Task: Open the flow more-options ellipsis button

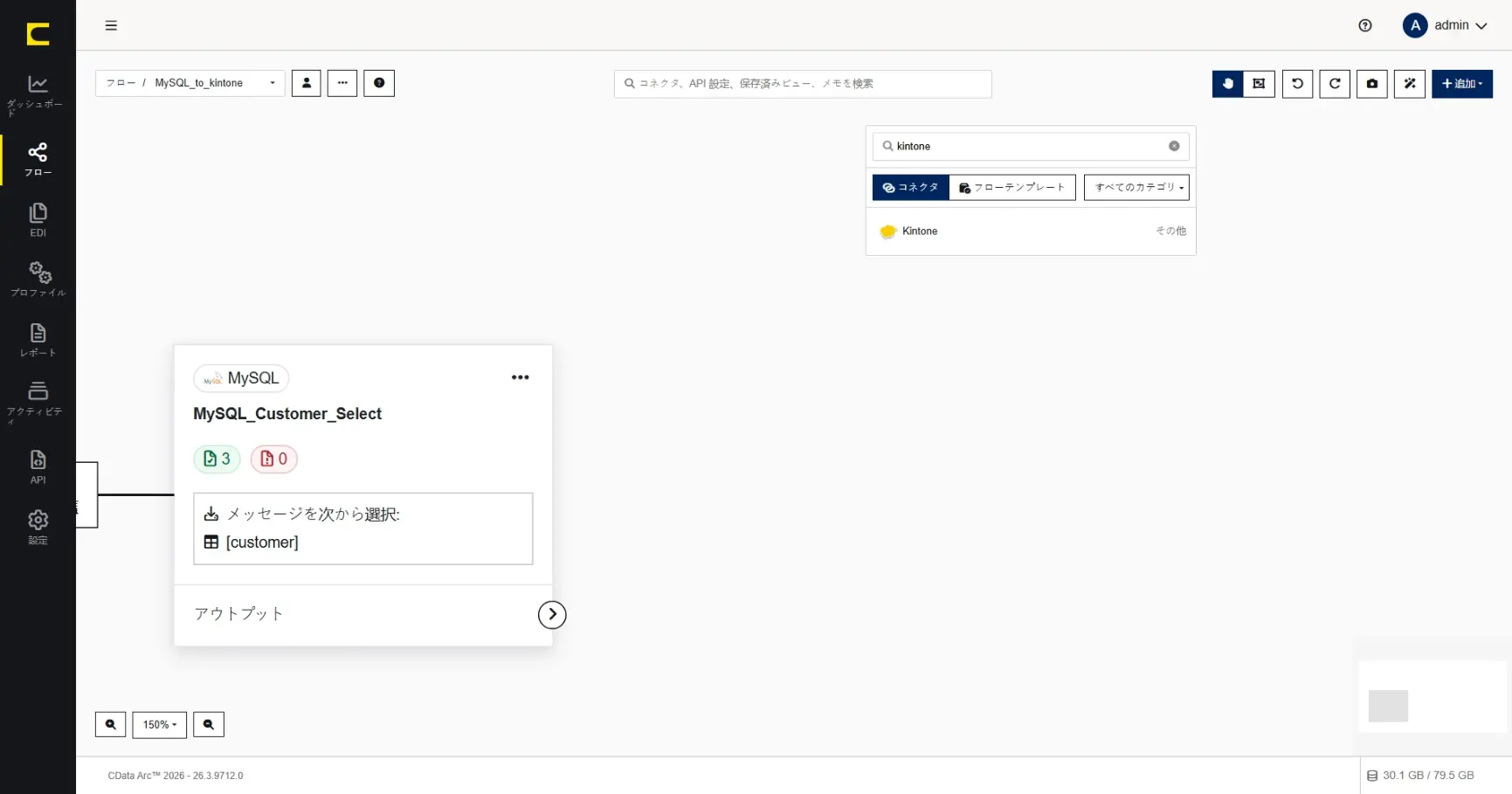Action: coord(342,83)
